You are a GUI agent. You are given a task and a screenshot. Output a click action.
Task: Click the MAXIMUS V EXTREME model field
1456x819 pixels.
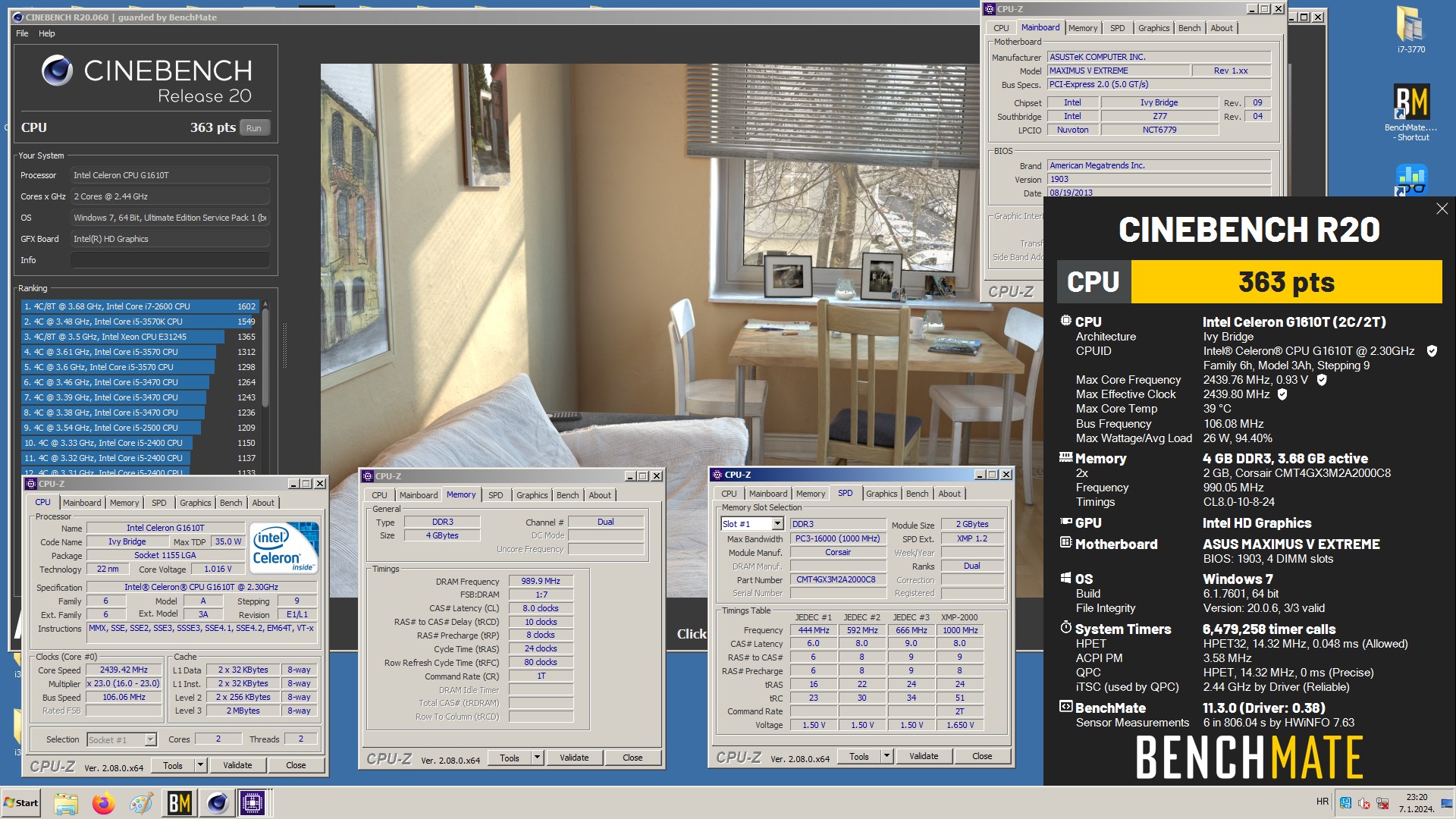coord(1118,71)
